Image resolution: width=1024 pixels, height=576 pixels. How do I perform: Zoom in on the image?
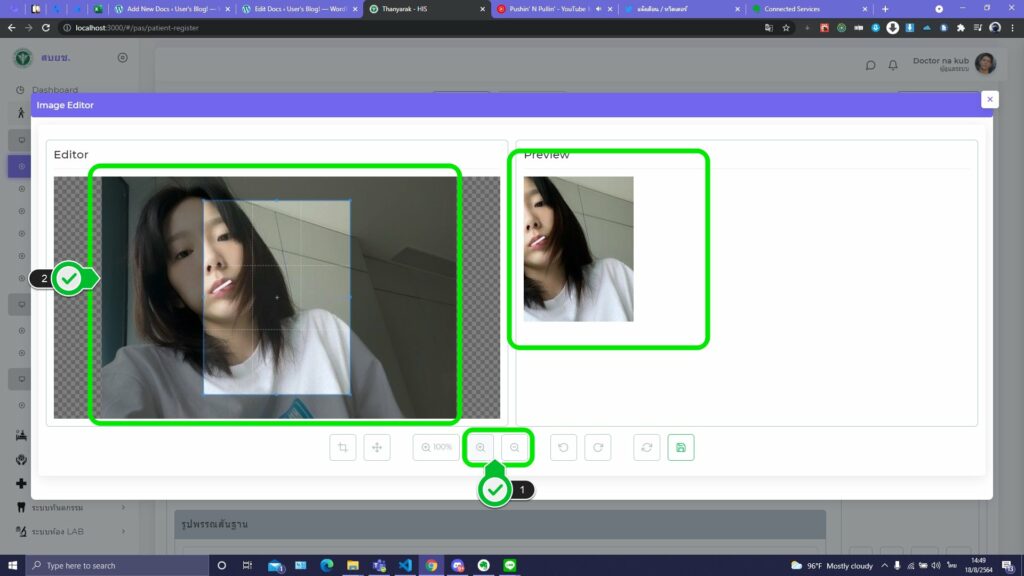point(481,447)
